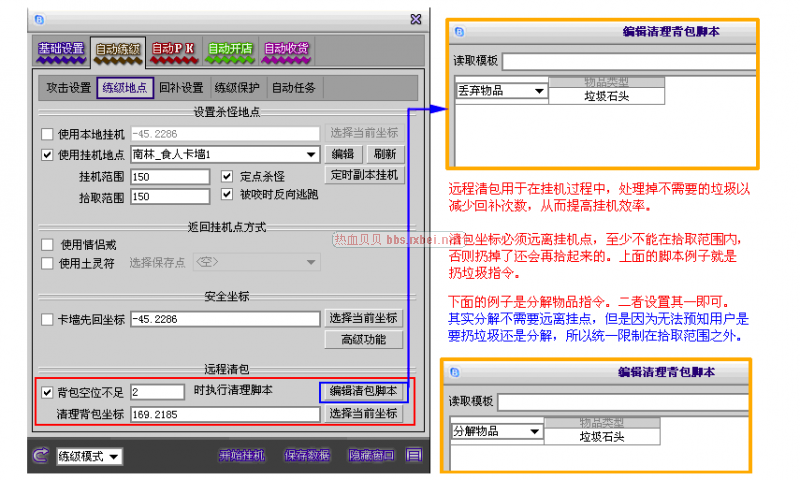This screenshot has height=480, width=800.
Task: Click the list icon at bottom right corner
Action: 414,456
